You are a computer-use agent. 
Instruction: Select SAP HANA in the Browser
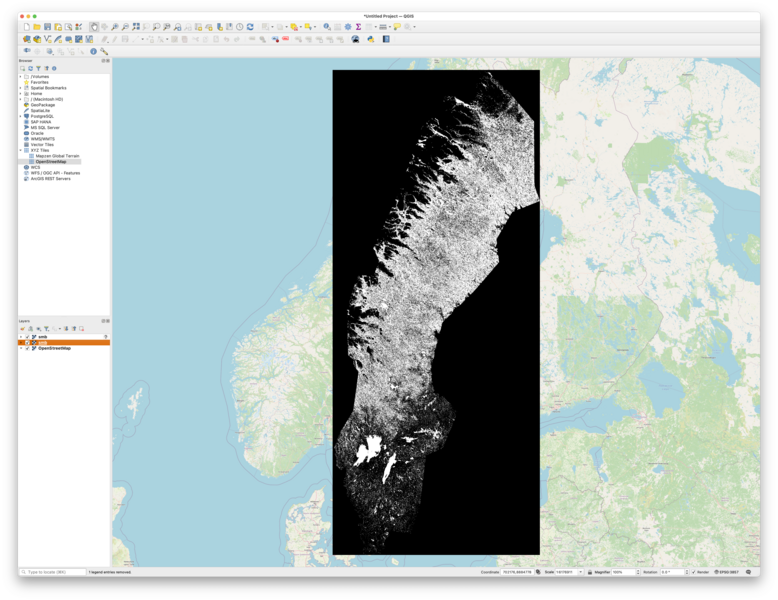pyautogui.click(x=41, y=122)
